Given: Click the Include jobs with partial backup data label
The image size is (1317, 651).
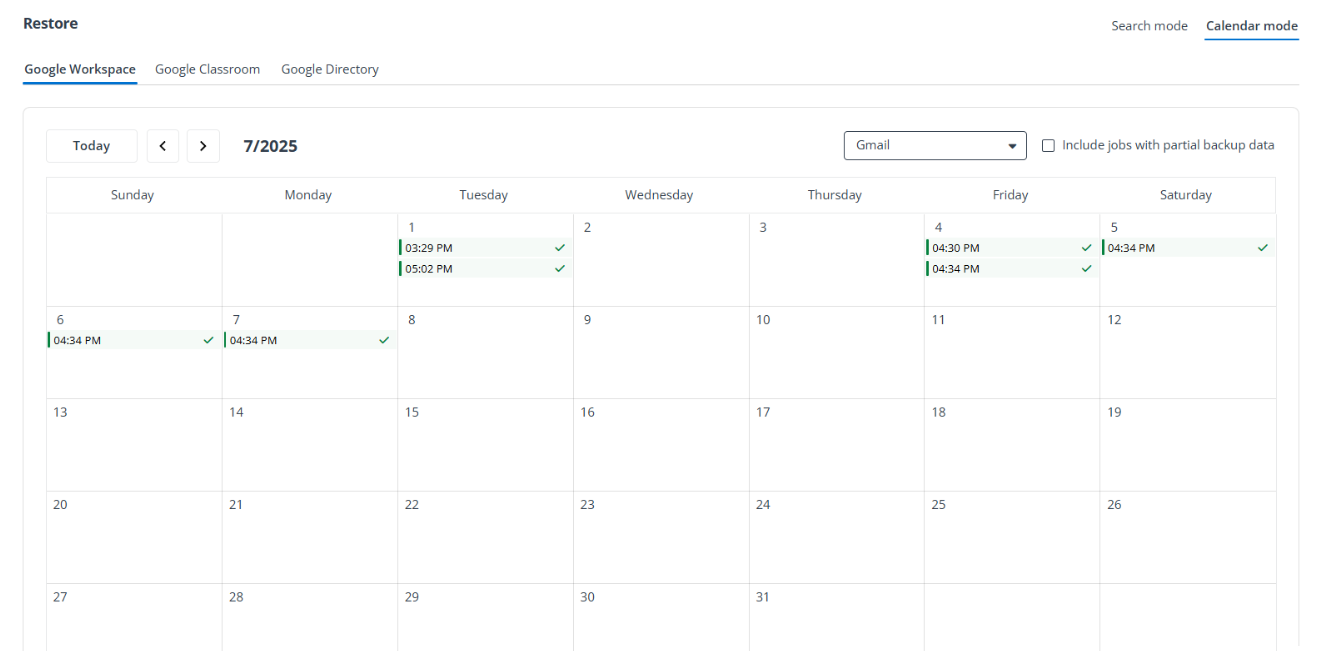Looking at the screenshot, I should pyautogui.click(x=1167, y=144).
